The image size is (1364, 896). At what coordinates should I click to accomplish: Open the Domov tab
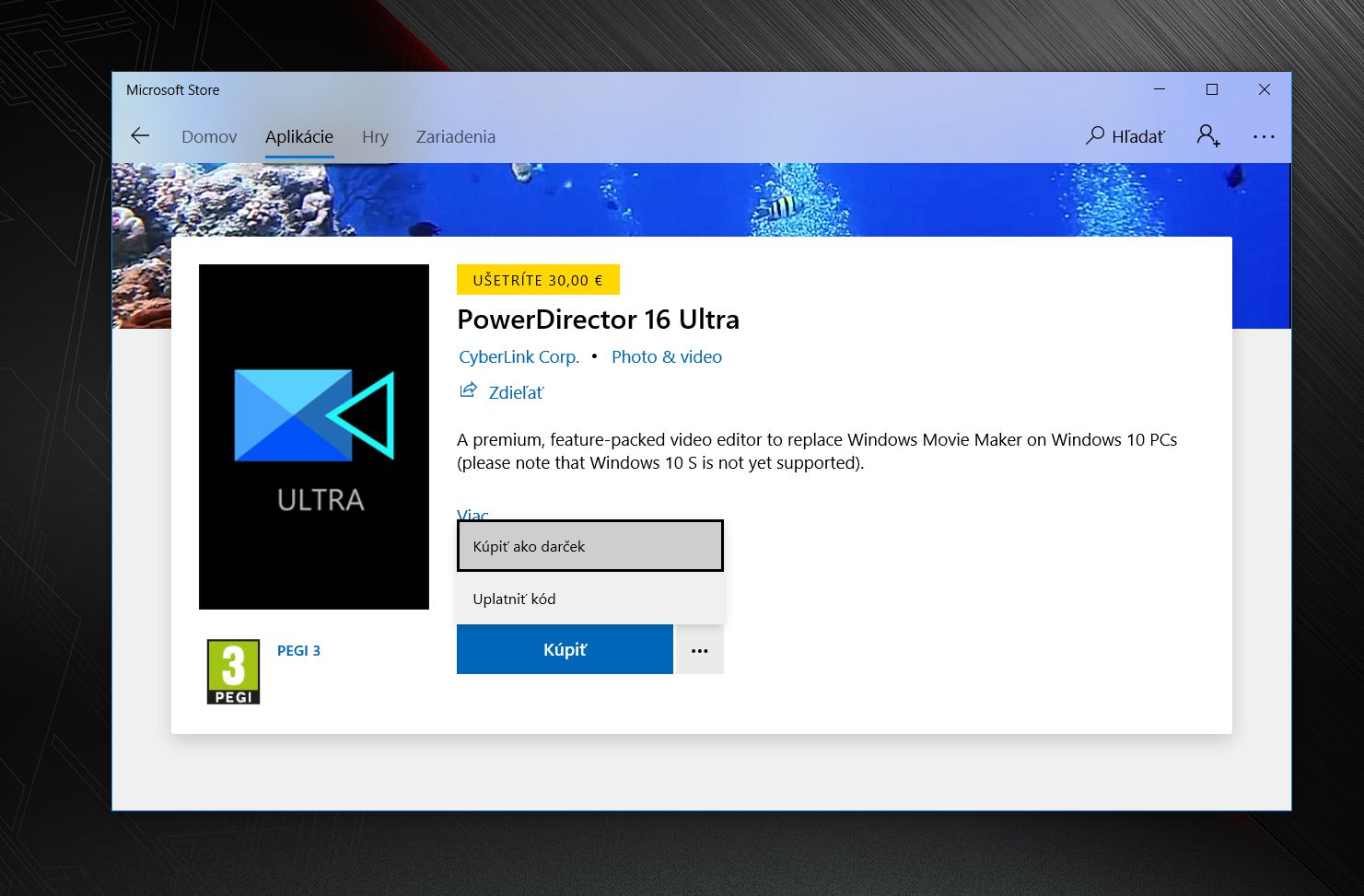point(209,136)
